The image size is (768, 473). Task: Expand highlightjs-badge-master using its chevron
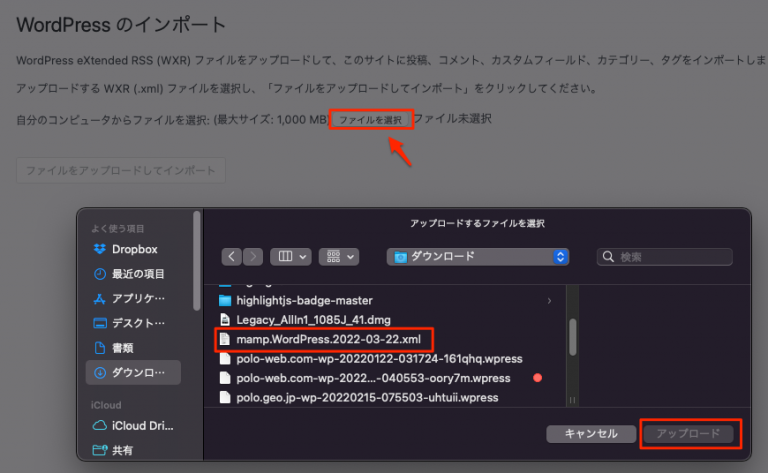coord(549,301)
